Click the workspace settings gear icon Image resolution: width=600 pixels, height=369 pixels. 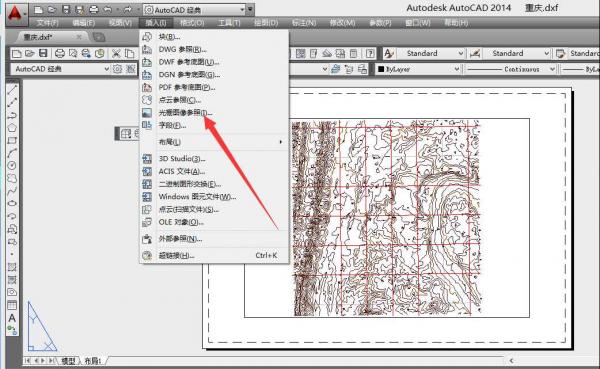click(117, 69)
